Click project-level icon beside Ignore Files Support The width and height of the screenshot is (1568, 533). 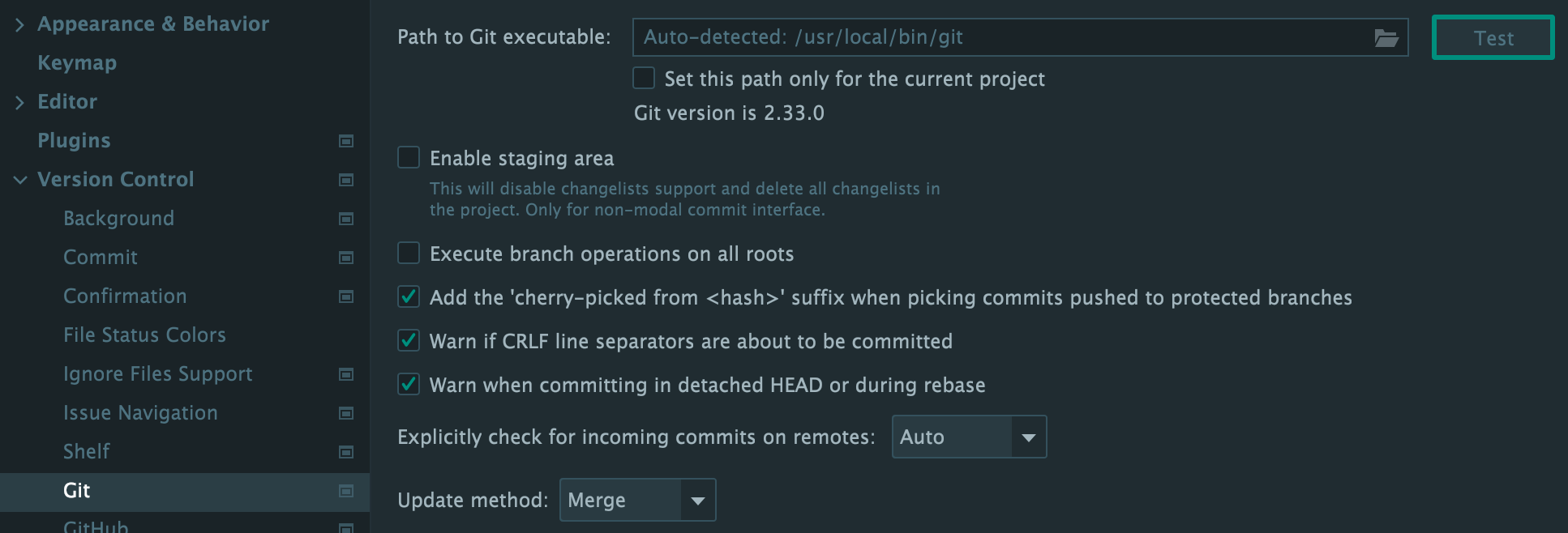[346, 374]
